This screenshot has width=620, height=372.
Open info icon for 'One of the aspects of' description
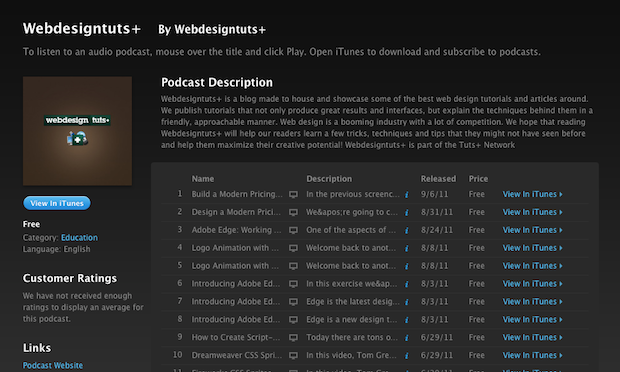point(406,230)
